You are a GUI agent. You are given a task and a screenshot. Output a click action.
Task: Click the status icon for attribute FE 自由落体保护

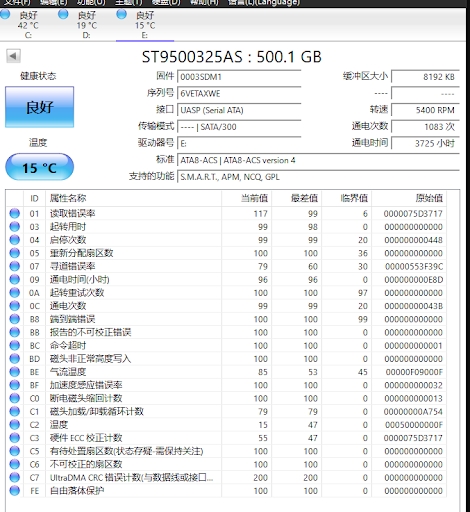pos(15,491)
